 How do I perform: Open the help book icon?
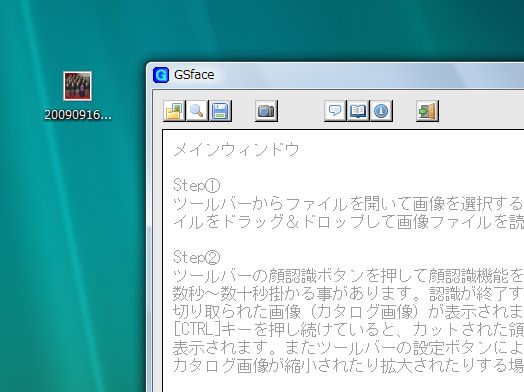(358, 111)
